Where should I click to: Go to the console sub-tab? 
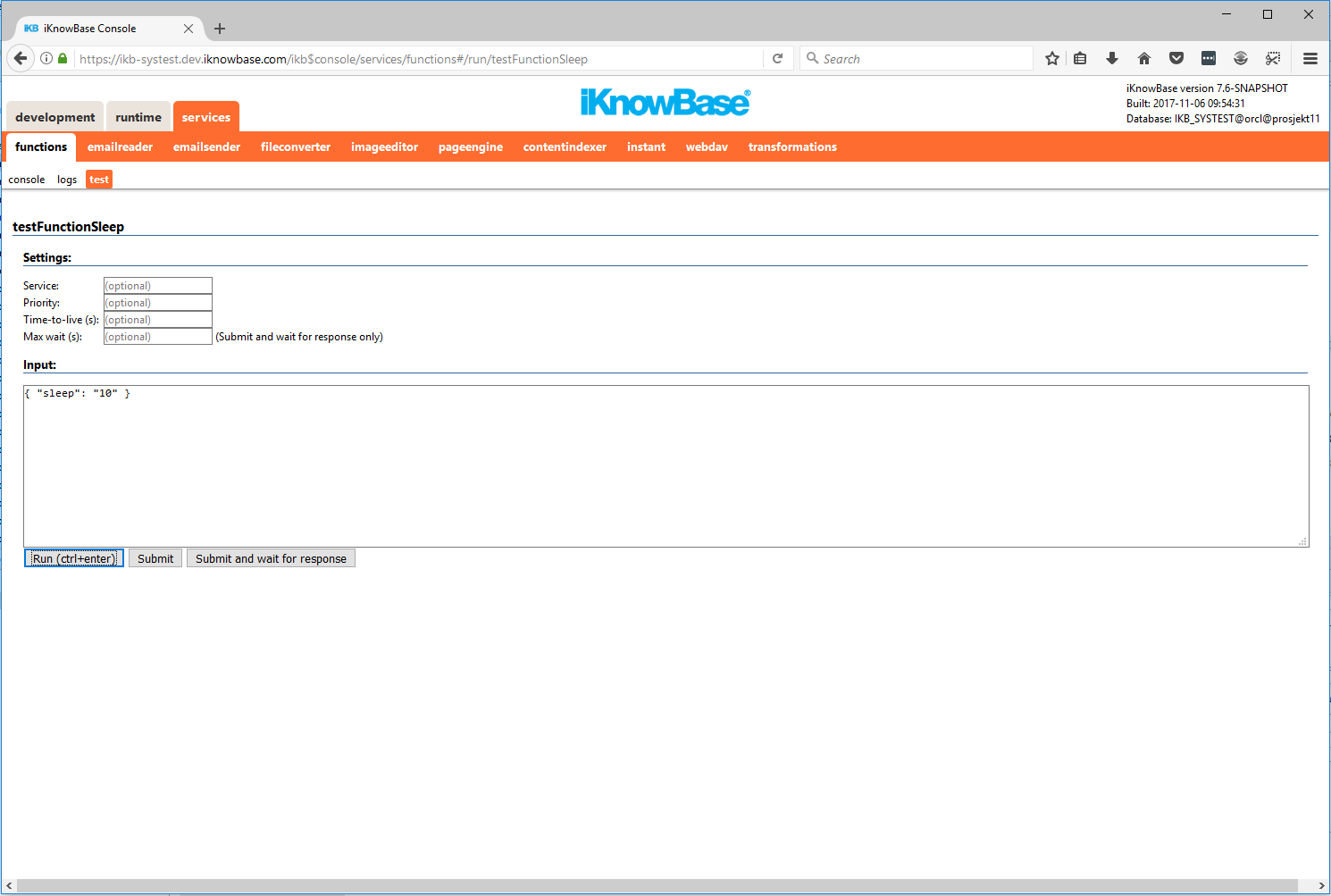coord(27,180)
